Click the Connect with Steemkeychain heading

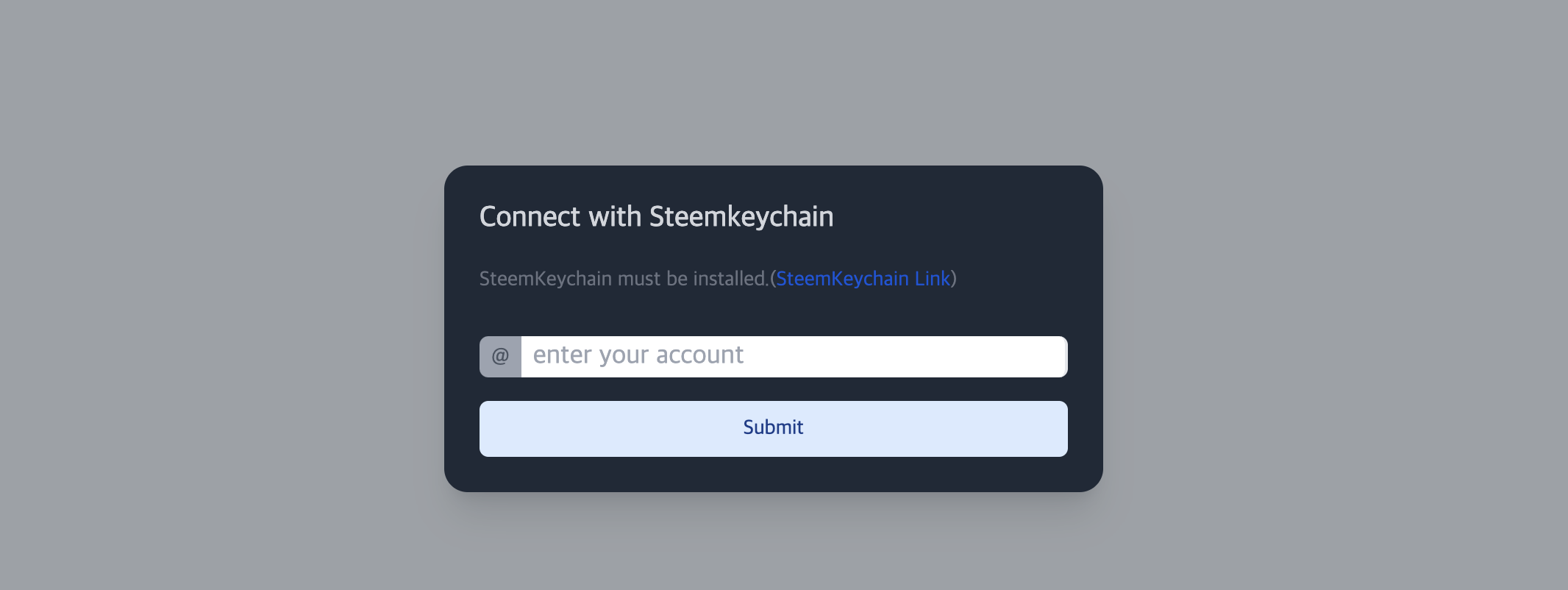click(656, 217)
